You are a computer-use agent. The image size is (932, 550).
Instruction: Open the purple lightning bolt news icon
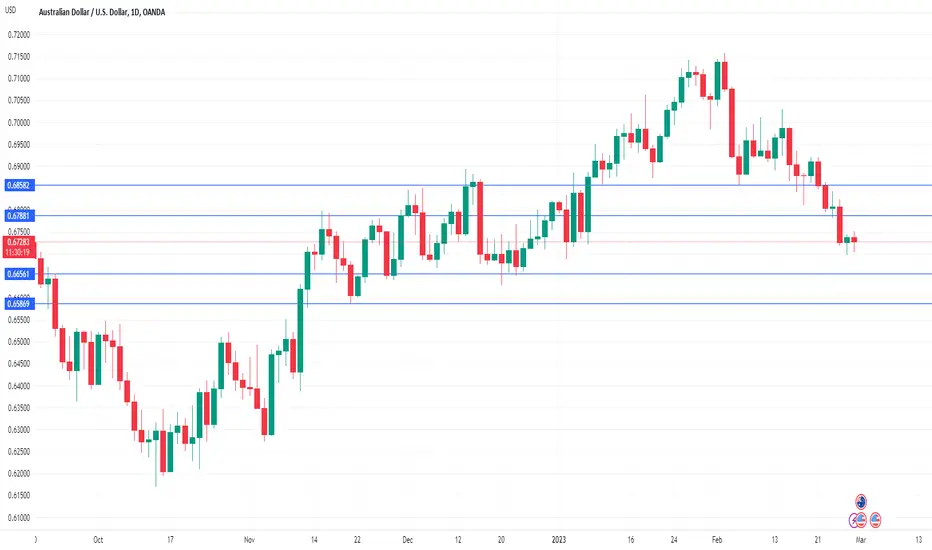(854, 521)
